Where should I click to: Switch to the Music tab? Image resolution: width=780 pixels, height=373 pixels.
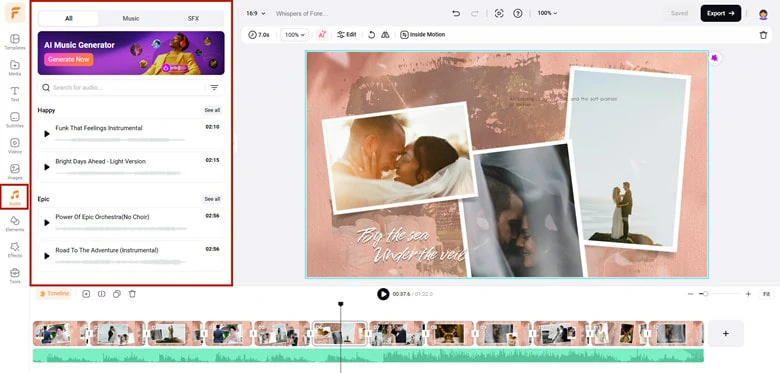131,18
